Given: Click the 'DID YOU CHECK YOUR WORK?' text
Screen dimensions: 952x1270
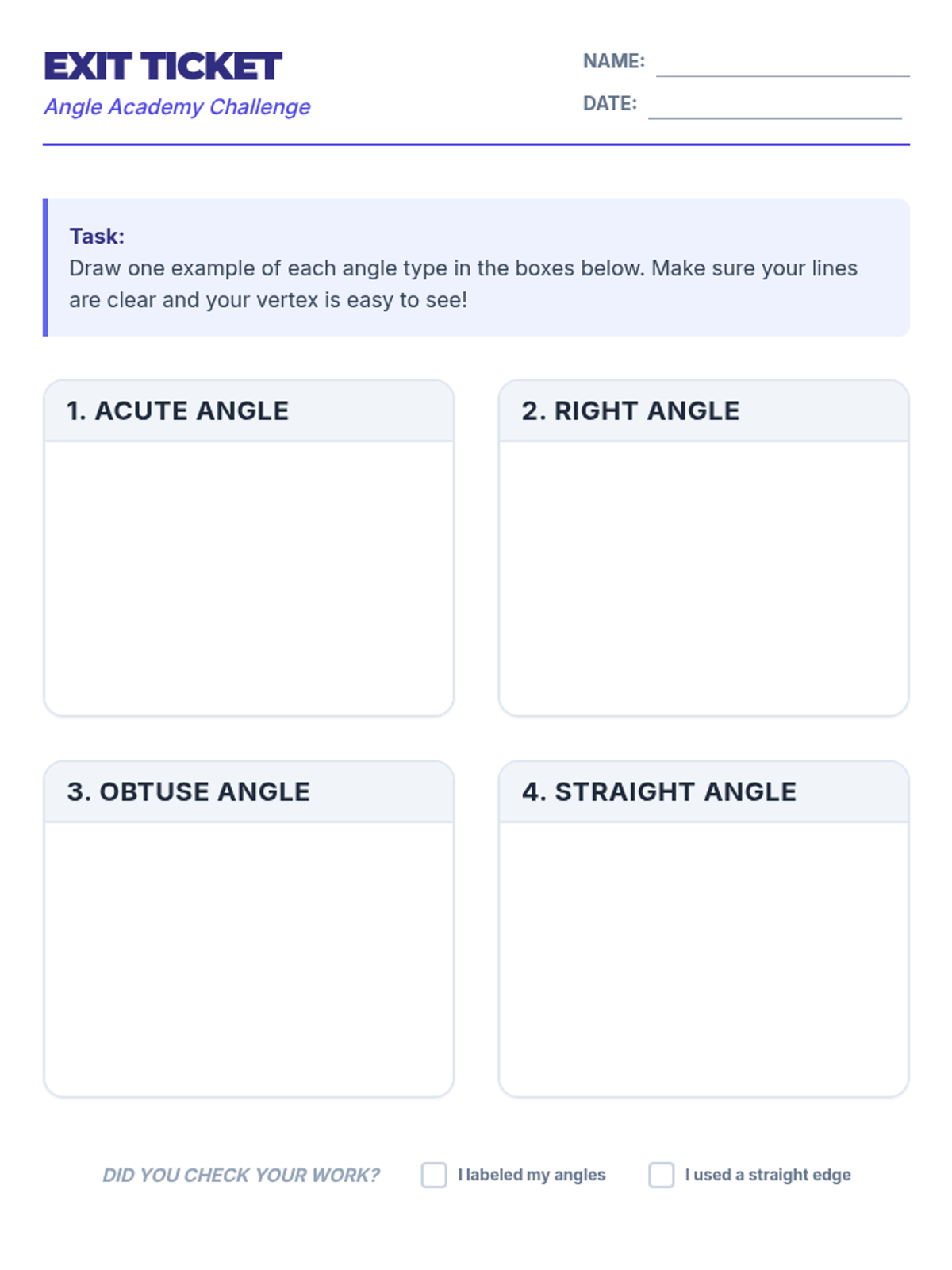Looking at the screenshot, I should tap(241, 1175).
